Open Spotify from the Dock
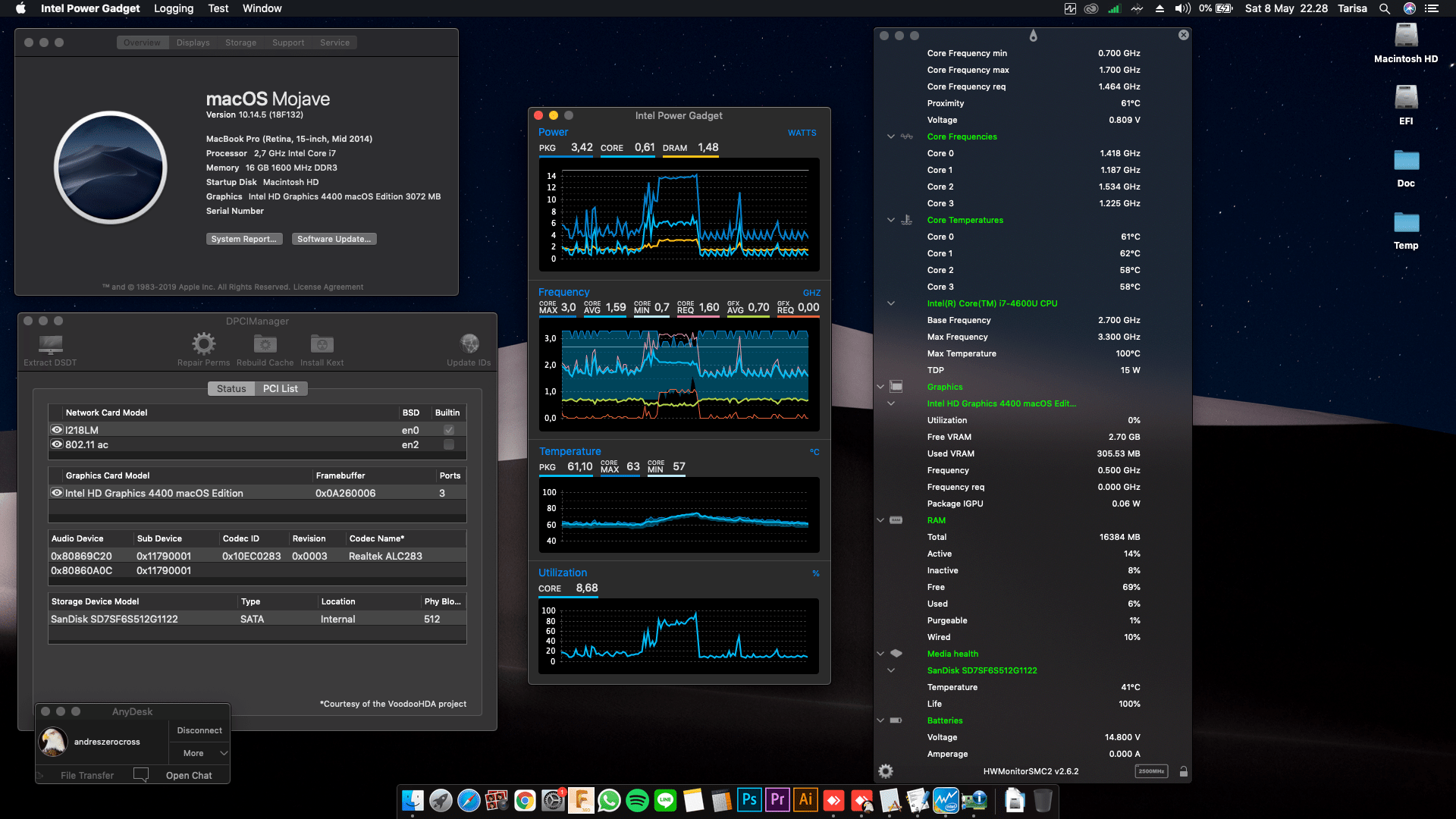 click(637, 801)
